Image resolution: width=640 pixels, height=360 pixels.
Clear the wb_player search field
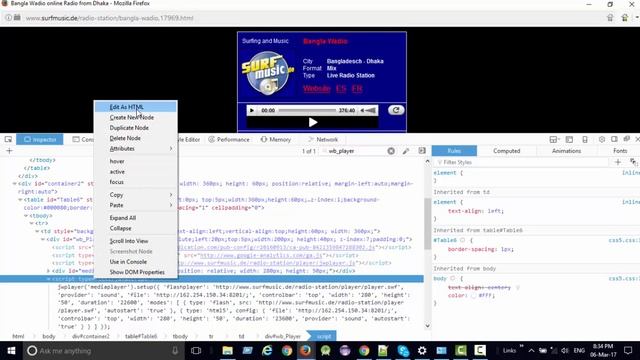[391, 151]
